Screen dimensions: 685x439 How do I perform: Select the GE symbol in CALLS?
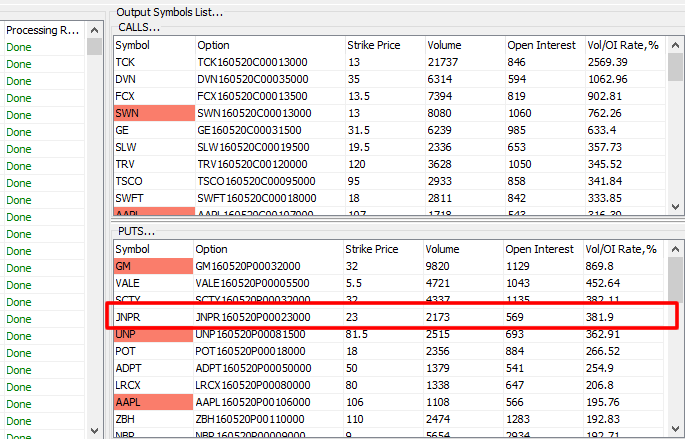tap(122, 130)
